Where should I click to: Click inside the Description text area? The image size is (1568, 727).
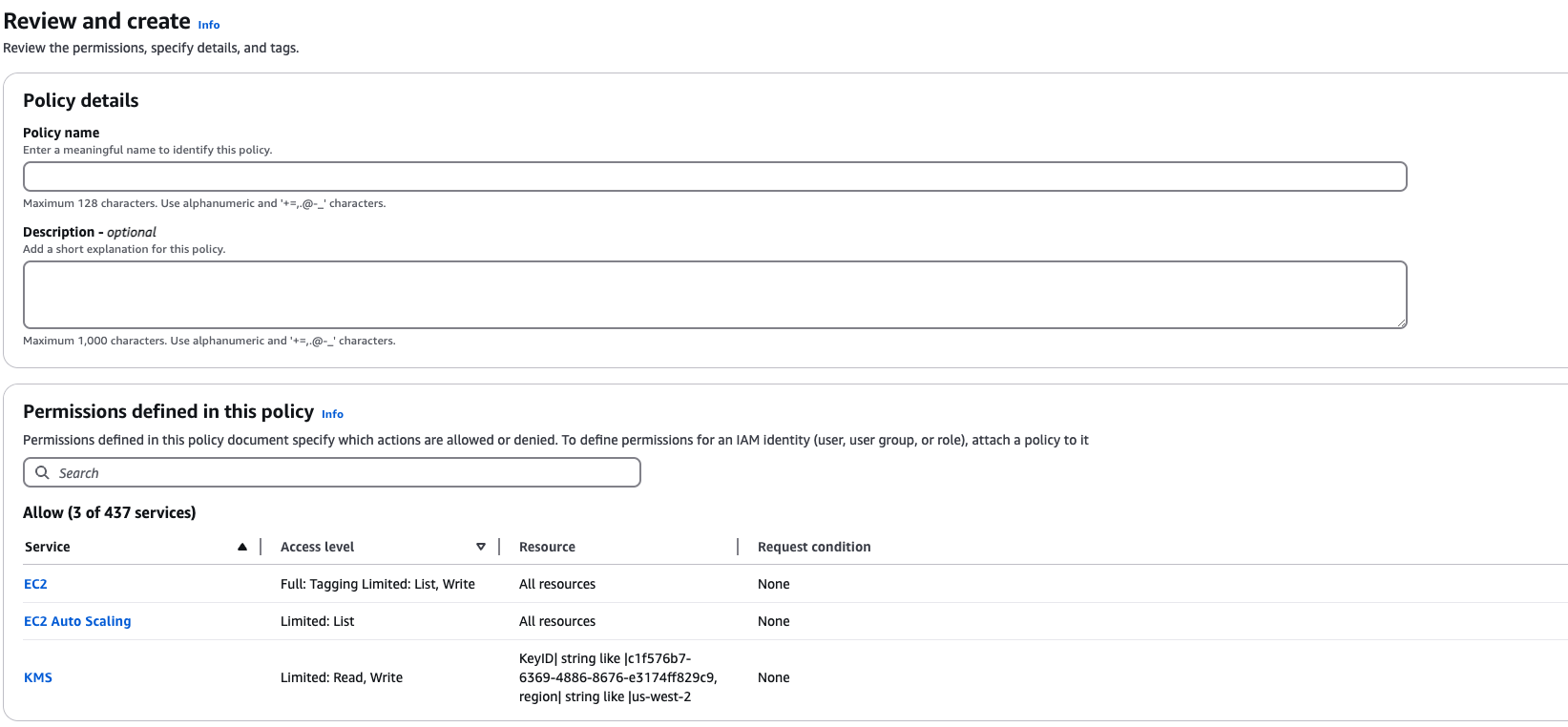[x=714, y=294]
